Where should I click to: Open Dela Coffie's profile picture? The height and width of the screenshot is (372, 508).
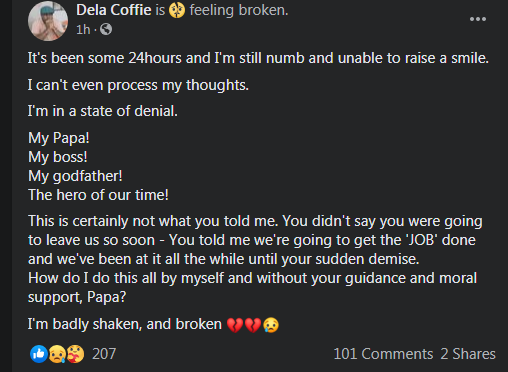[x=48, y=21]
